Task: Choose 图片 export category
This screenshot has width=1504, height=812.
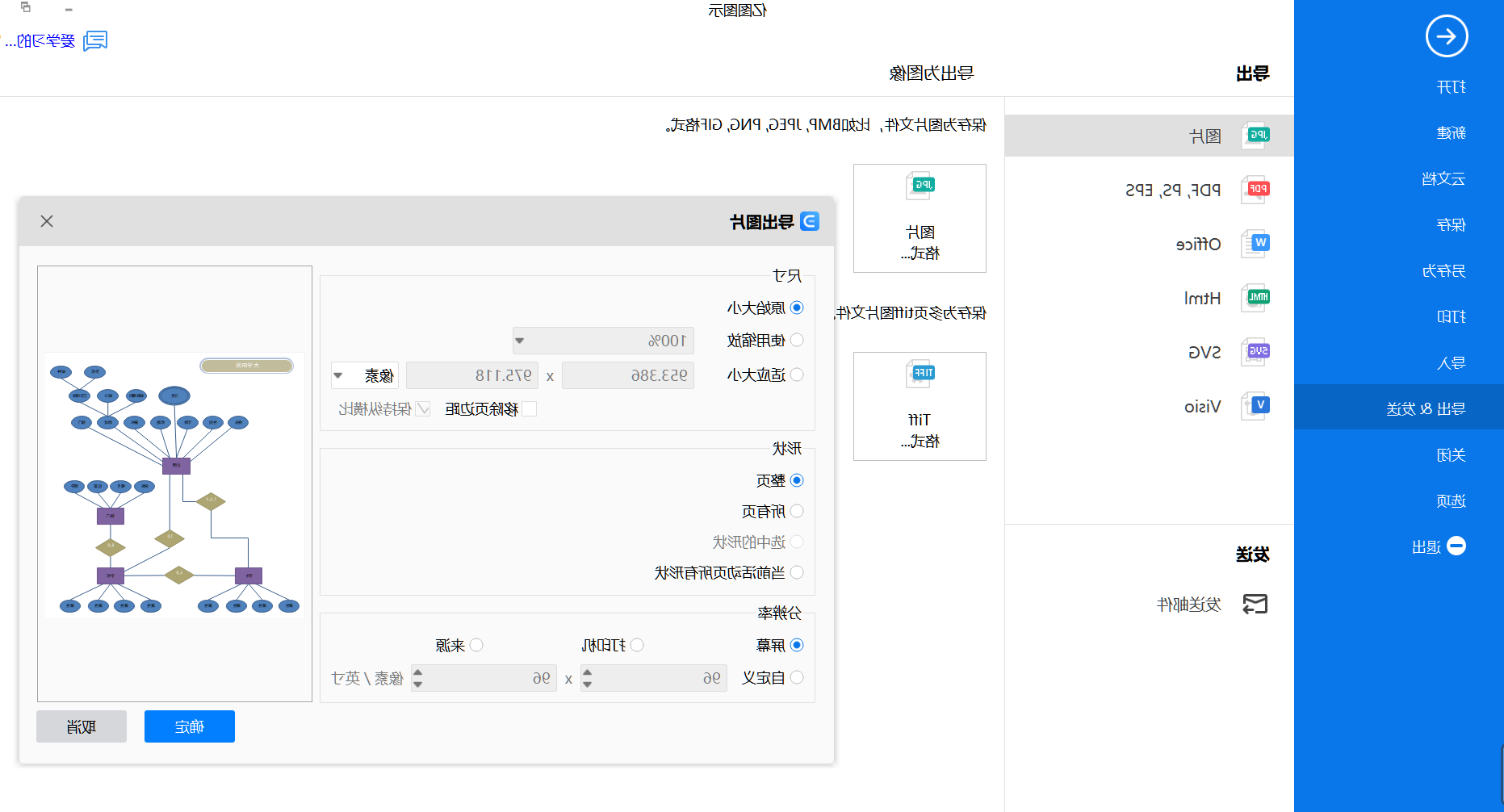Action: coord(1150,136)
